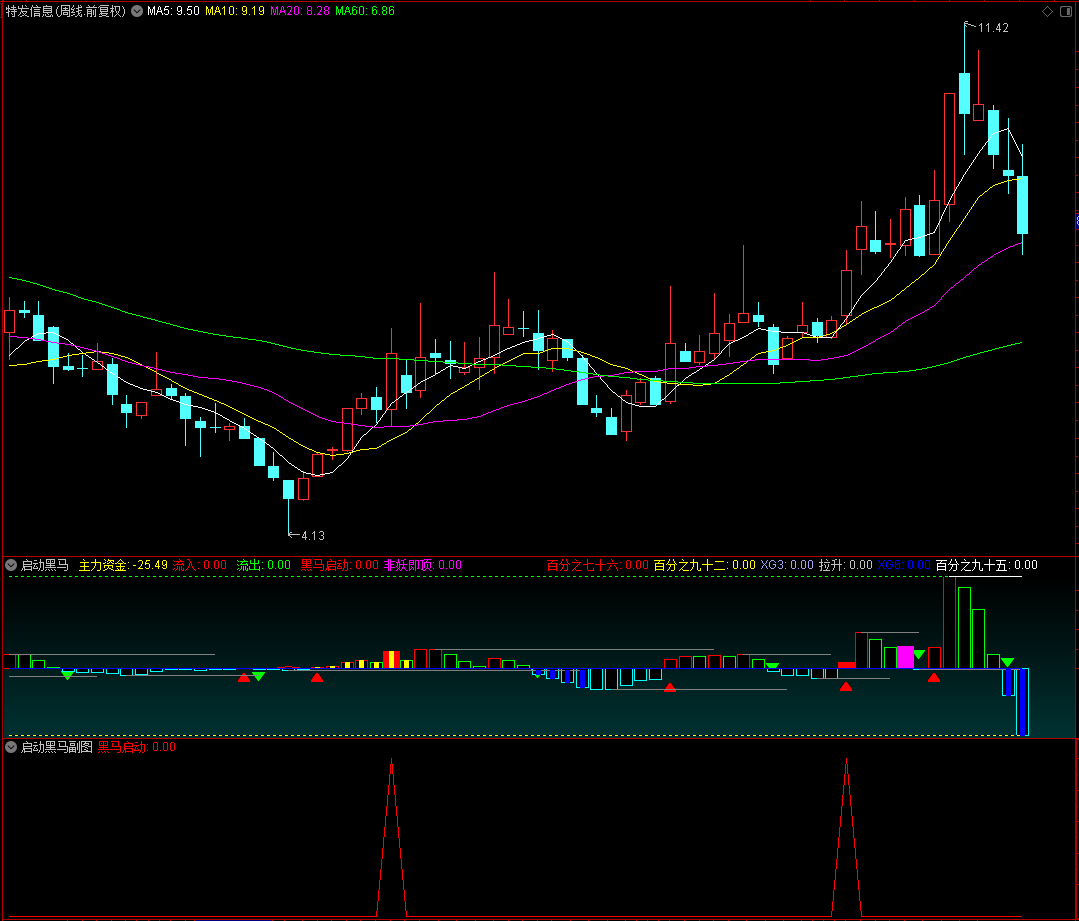This screenshot has width=1079, height=921.
Task: Expand the 启动黑马 indicator settings arrow
Action: [x=11, y=565]
